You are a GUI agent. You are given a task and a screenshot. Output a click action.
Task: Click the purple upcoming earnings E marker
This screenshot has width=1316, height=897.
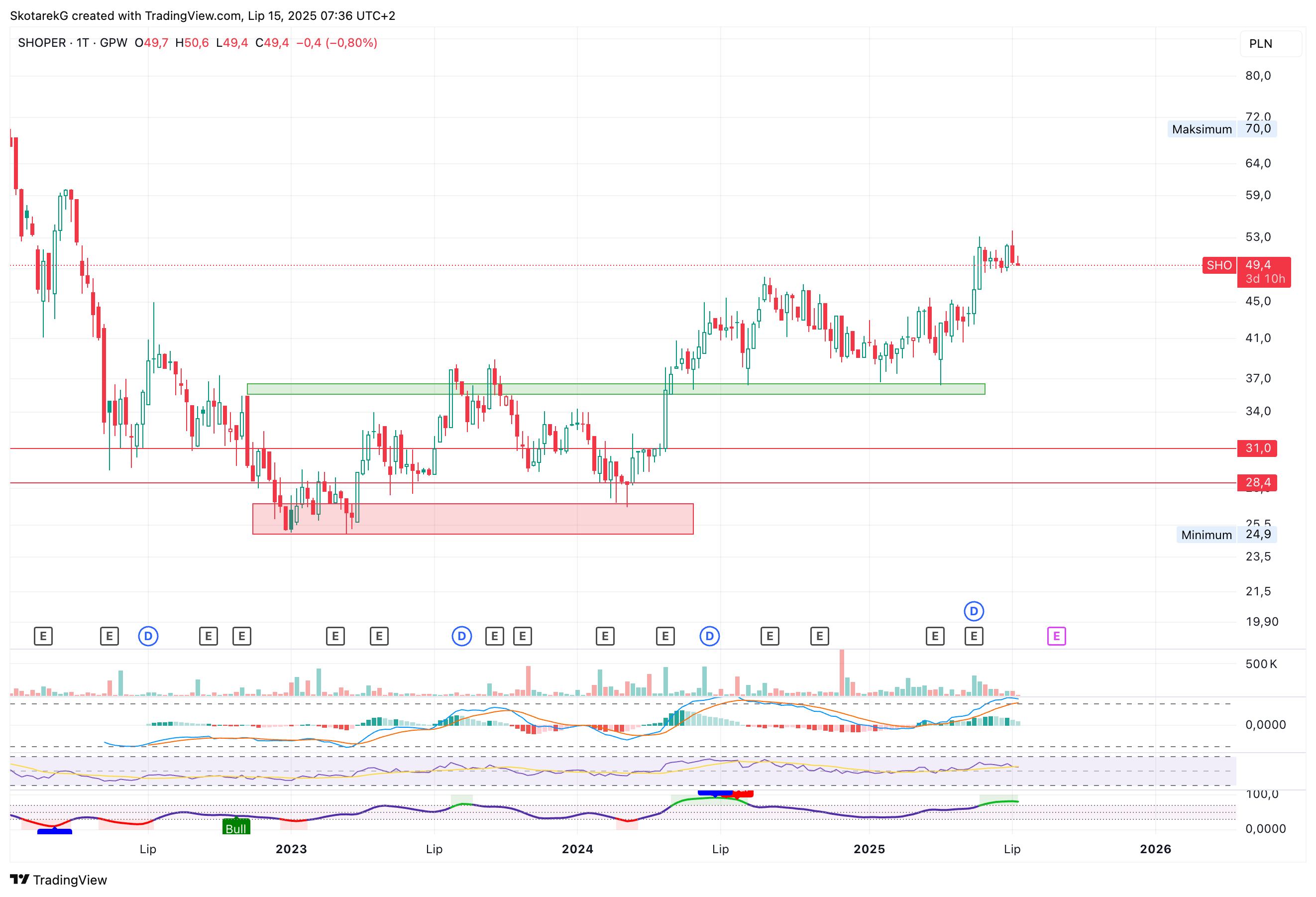[x=1056, y=636]
